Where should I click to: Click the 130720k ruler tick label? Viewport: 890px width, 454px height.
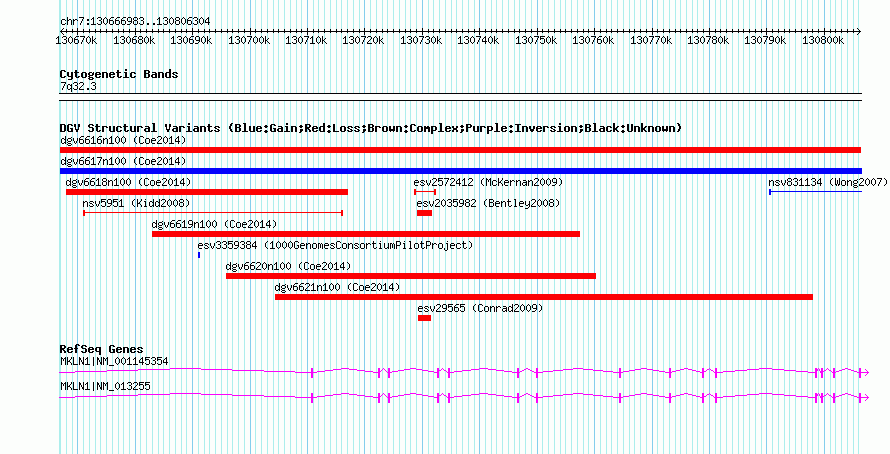coord(364,40)
